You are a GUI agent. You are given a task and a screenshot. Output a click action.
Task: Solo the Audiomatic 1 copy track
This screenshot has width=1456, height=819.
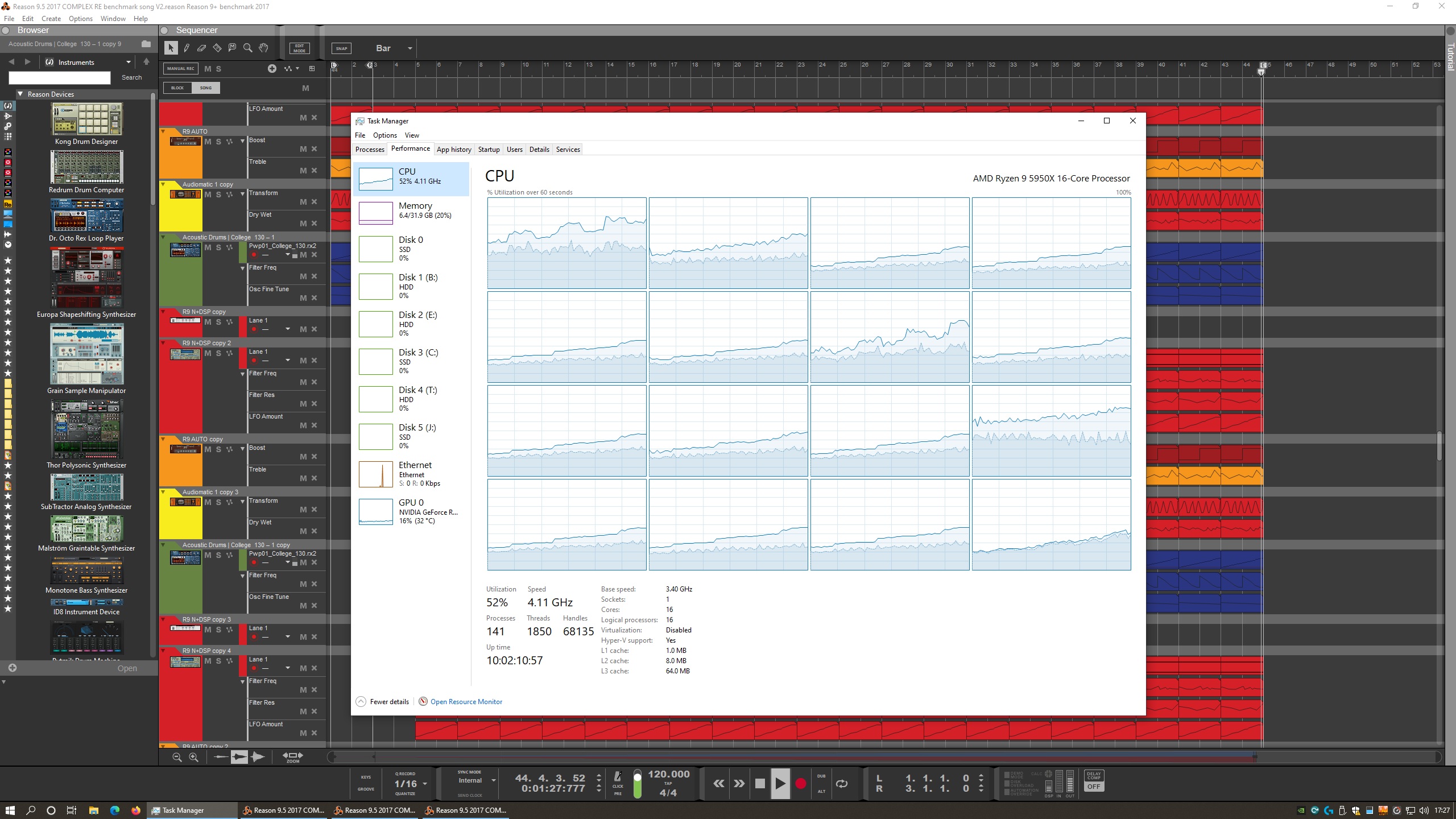[x=218, y=195]
